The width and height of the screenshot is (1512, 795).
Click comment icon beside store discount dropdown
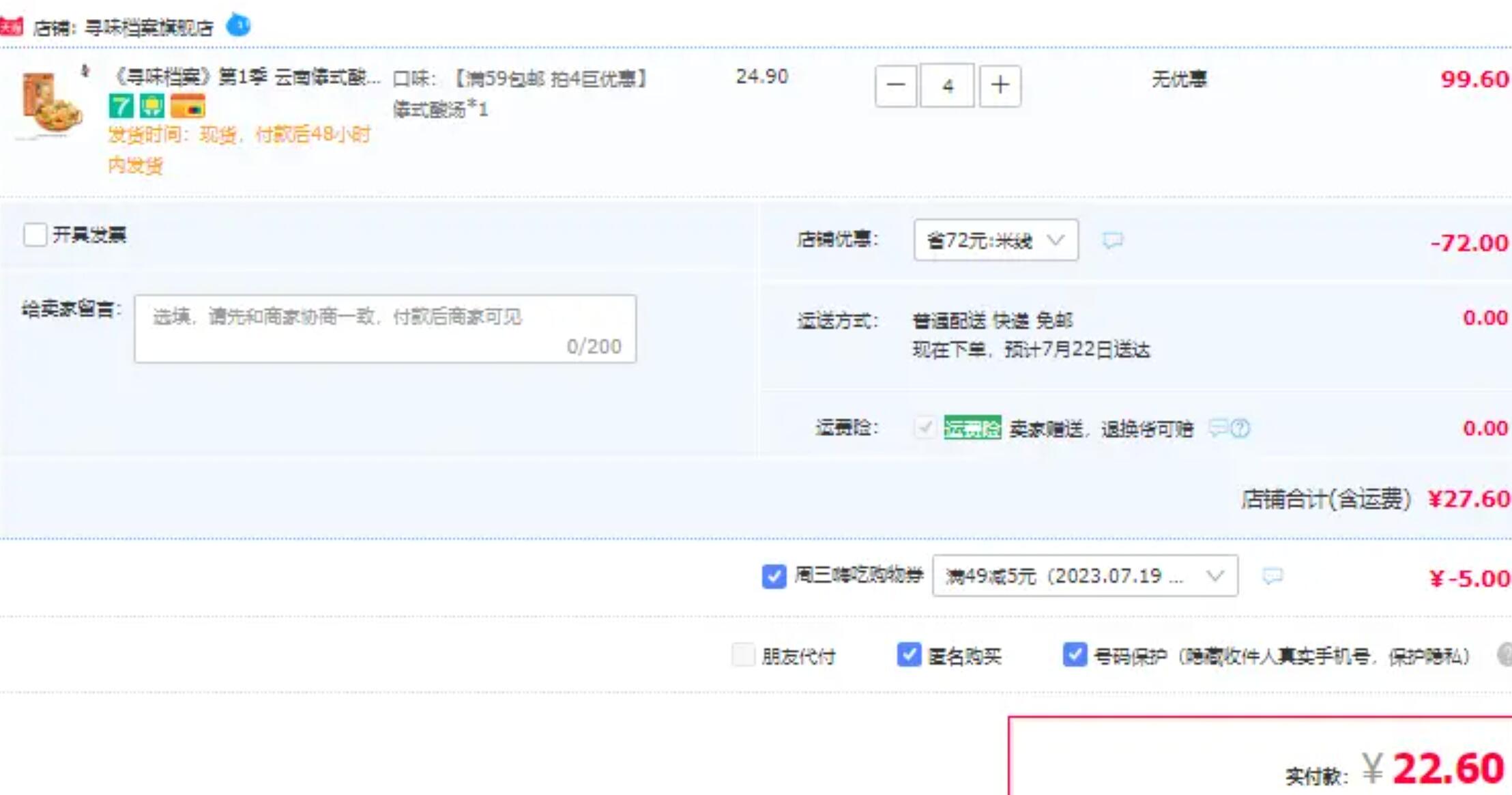tap(1112, 240)
